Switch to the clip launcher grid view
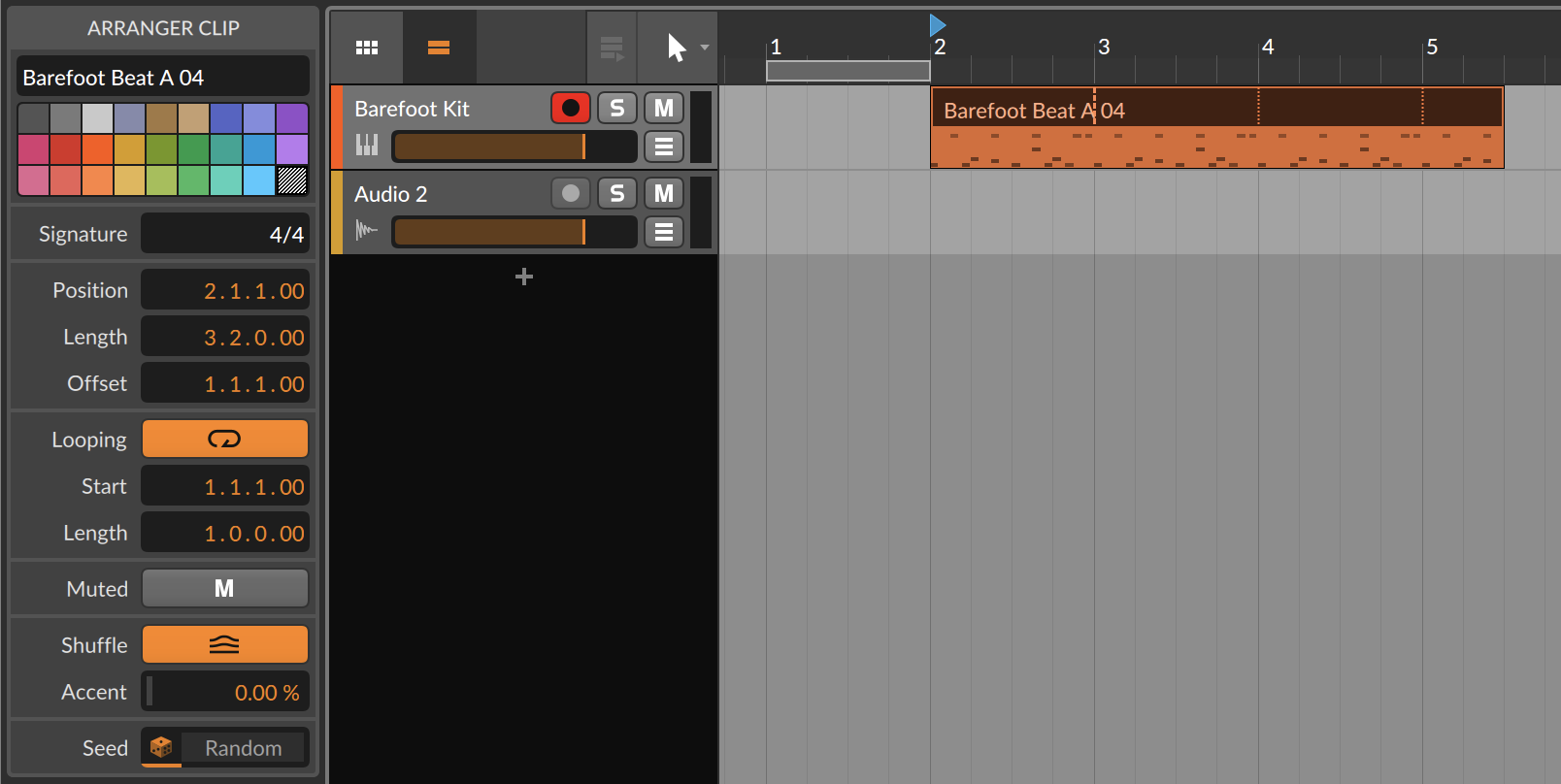The image size is (1561, 784). tap(367, 48)
